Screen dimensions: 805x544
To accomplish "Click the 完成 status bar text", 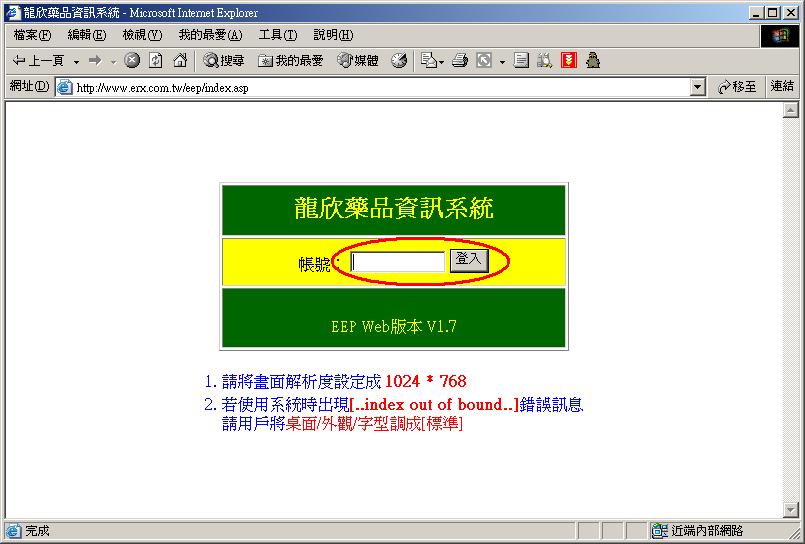I will coord(37,531).
